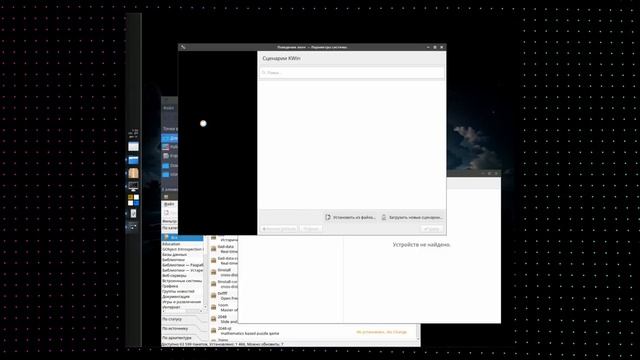
Task: Select the 'Веб-серверы' category
Action: pyautogui.click(x=182, y=276)
